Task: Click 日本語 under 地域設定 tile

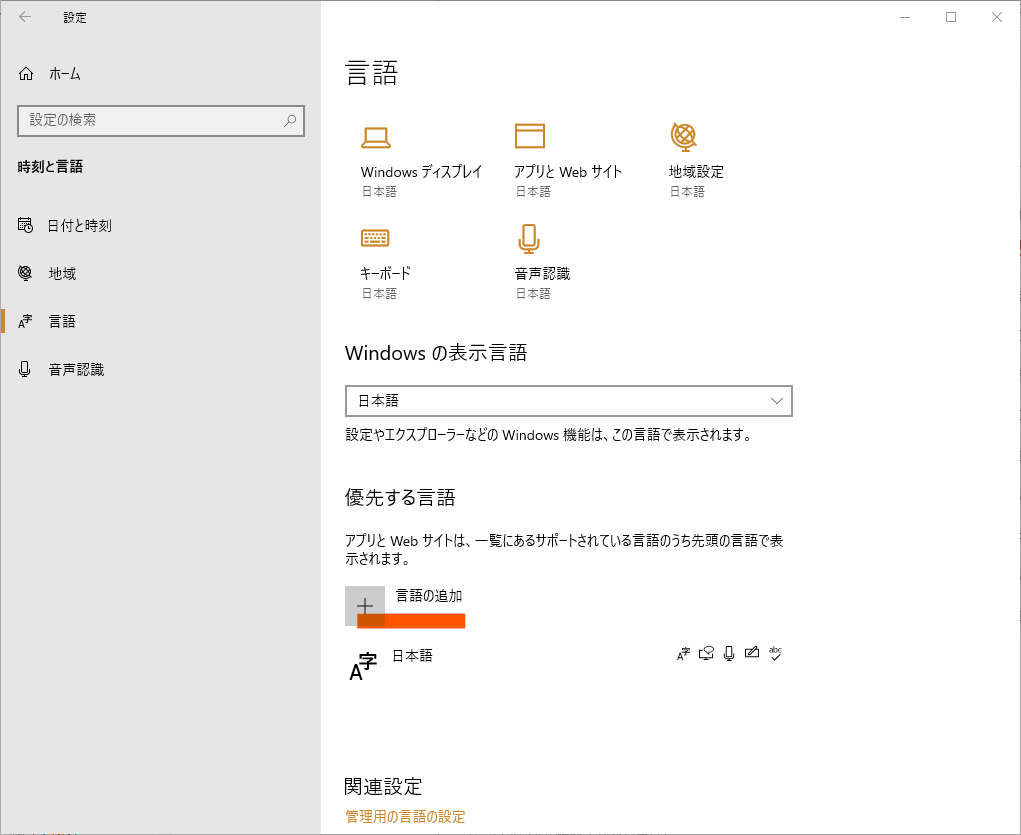Action: 687,191
